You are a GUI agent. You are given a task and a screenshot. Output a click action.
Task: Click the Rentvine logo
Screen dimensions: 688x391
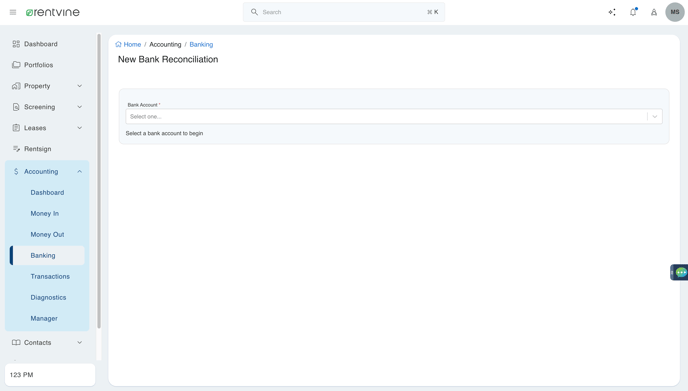click(53, 12)
